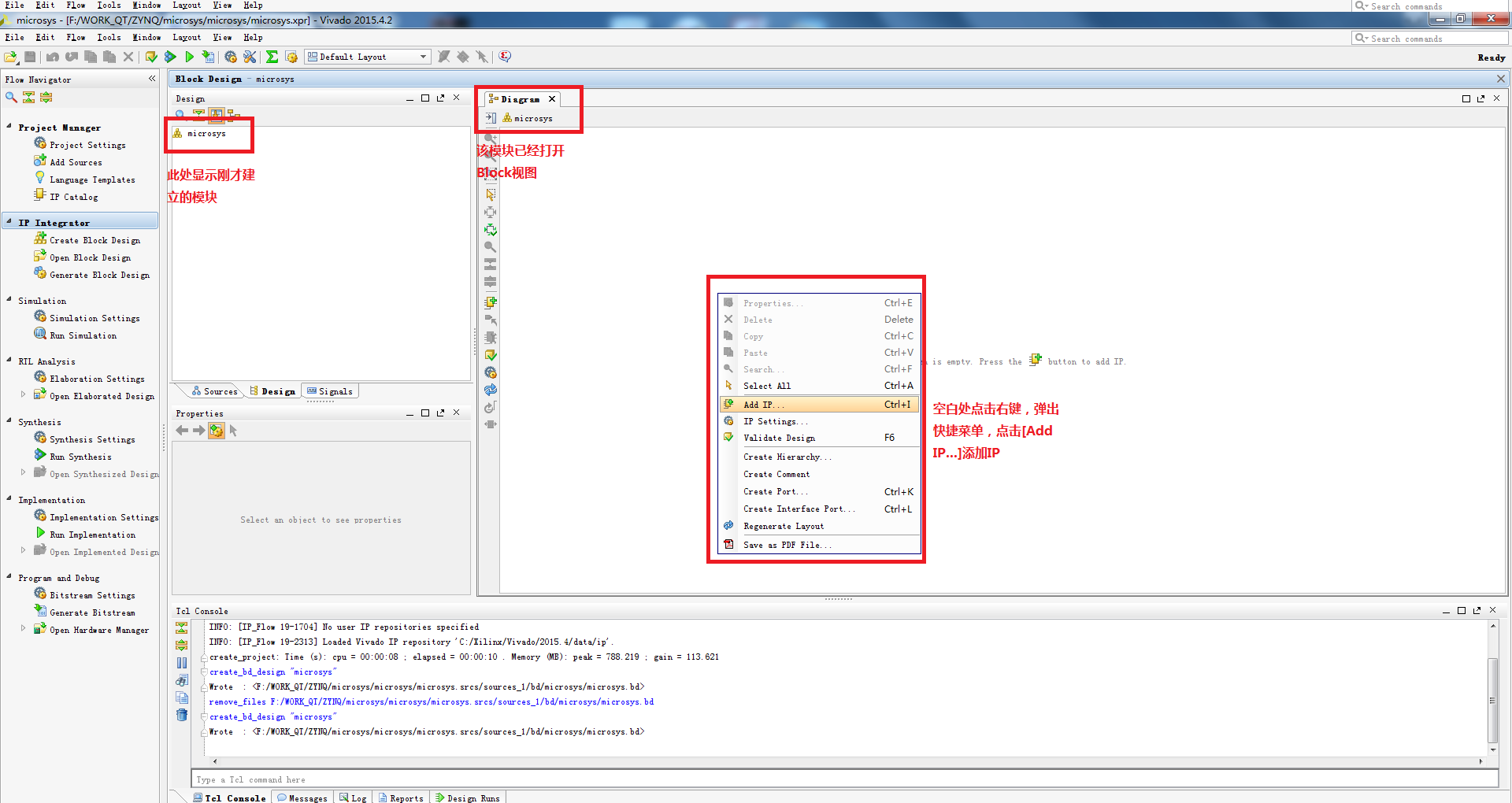The width and height of the screenshot is (1512, 803).
Task: Clear Tcl Console with trash icon
Action: (x=182, y=715)
